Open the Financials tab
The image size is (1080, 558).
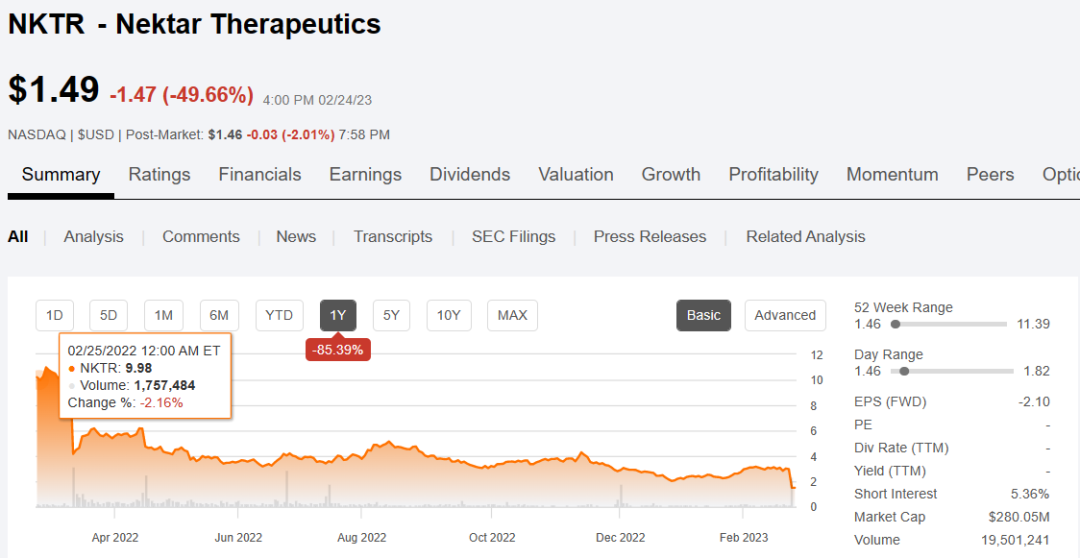[x=260, y=174]
